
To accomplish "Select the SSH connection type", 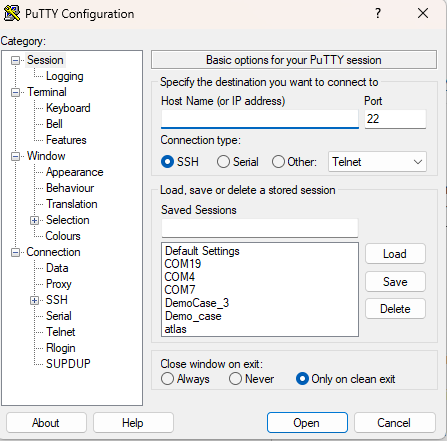I will pos(167,162).
